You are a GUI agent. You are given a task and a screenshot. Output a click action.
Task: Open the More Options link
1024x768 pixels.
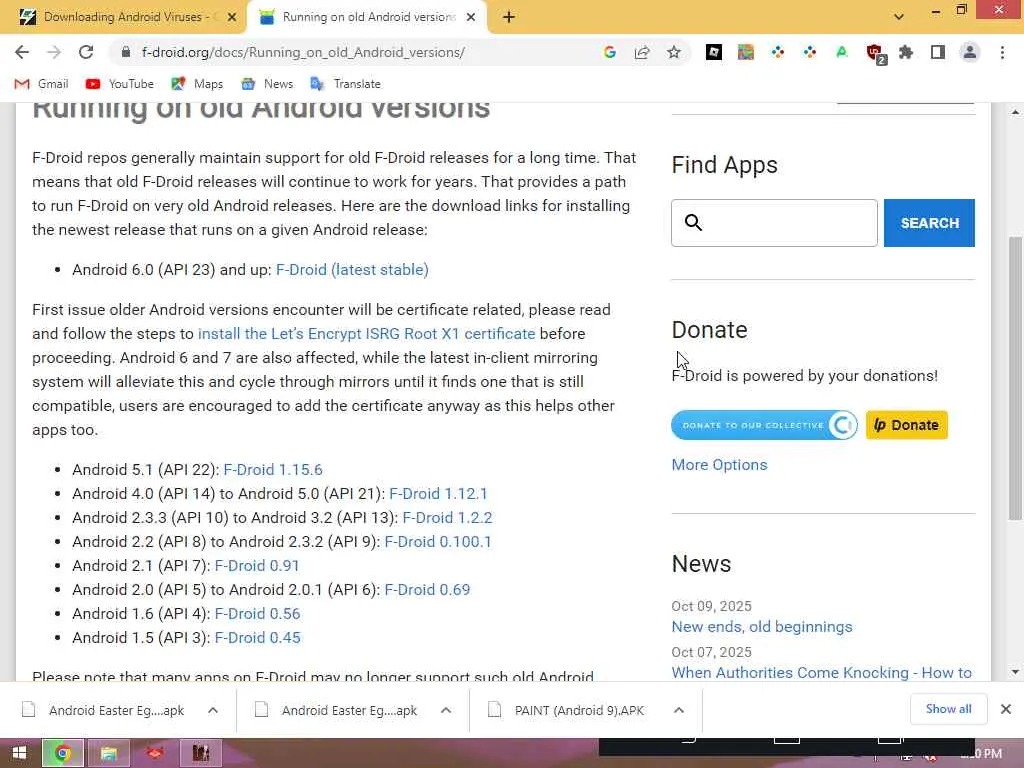720,464
